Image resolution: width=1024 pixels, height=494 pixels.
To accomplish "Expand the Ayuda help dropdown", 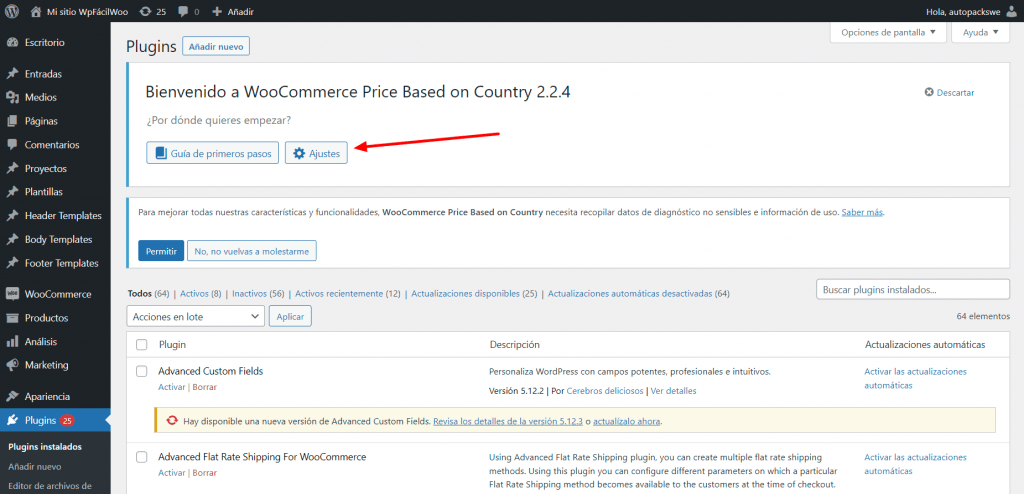I will (980, 32).
